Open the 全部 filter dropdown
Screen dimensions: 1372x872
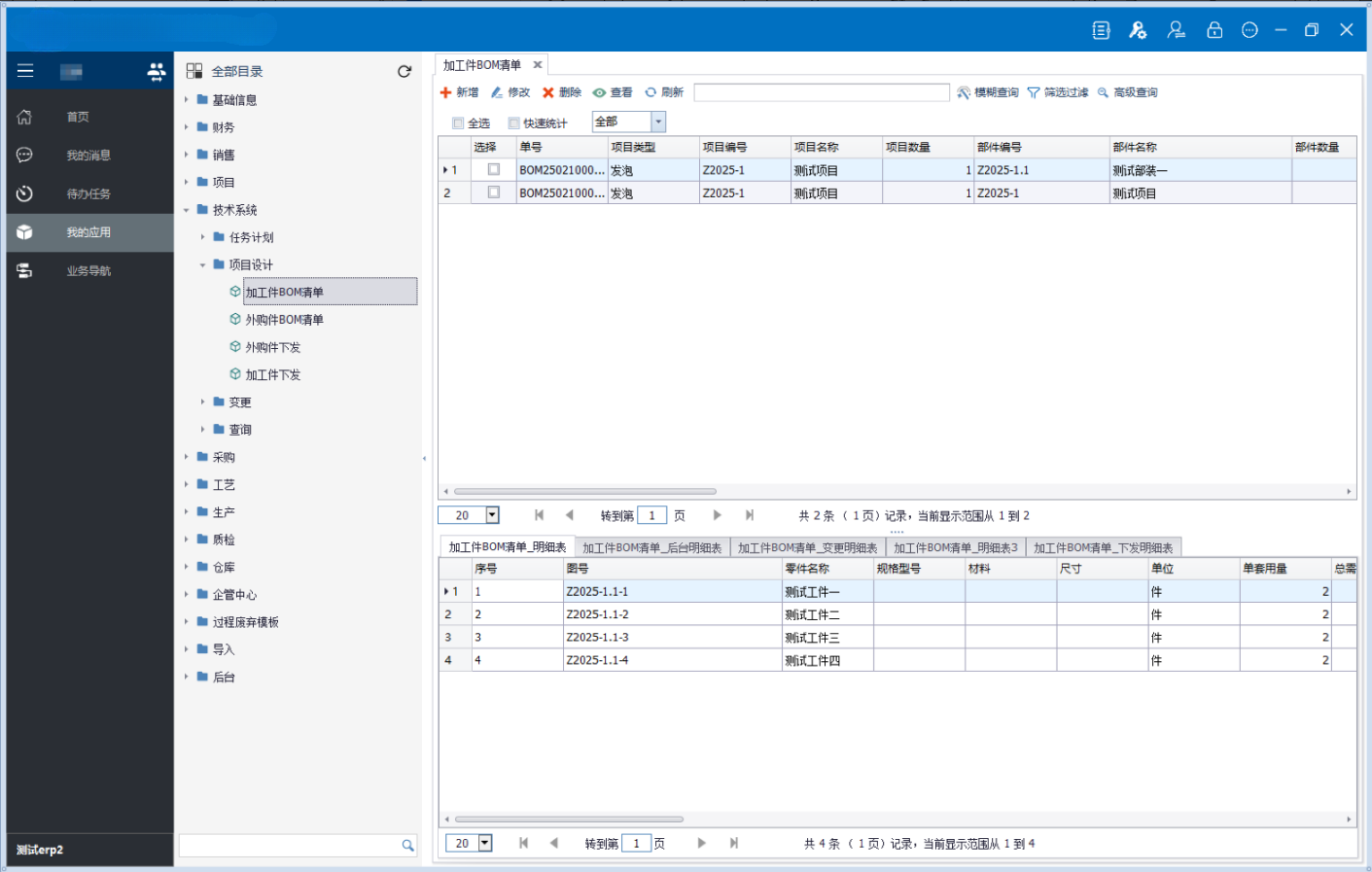click(x=658, y=122)
